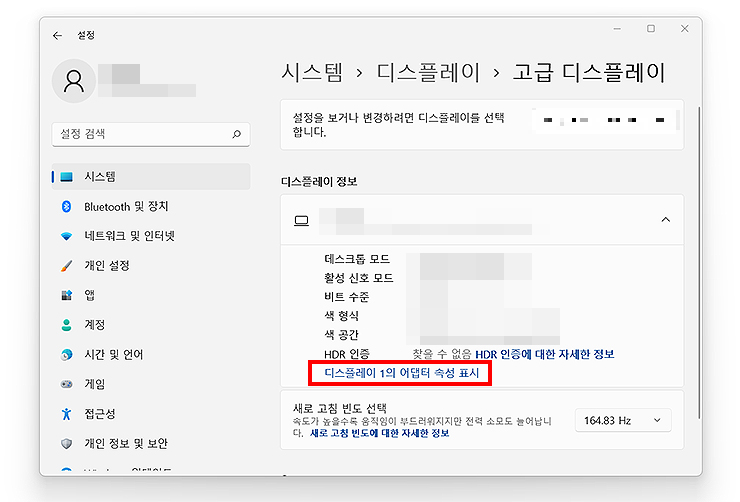Viewport: 740px width, 502px height.
Task: Click the 디스플레이 정보 section heading
Action: pyautogui.click(x=319, y=182)
